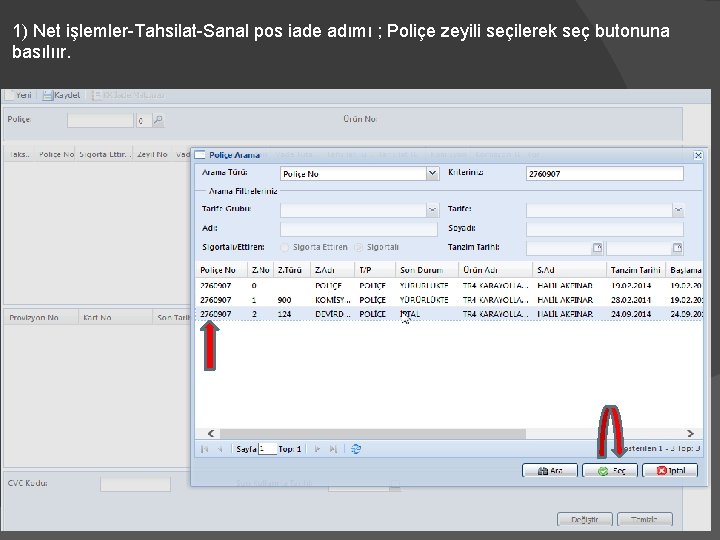Click the CVC Kodu input field

tap(135, 484)
